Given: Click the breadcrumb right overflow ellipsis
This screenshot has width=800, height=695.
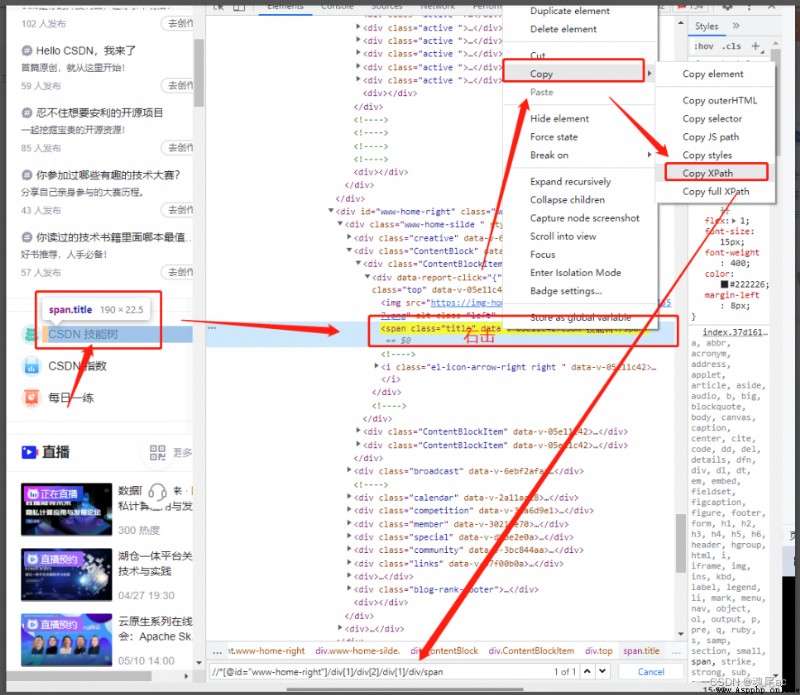Looking at the screenshot, I should pyautogui.click(x=676, y=652).
